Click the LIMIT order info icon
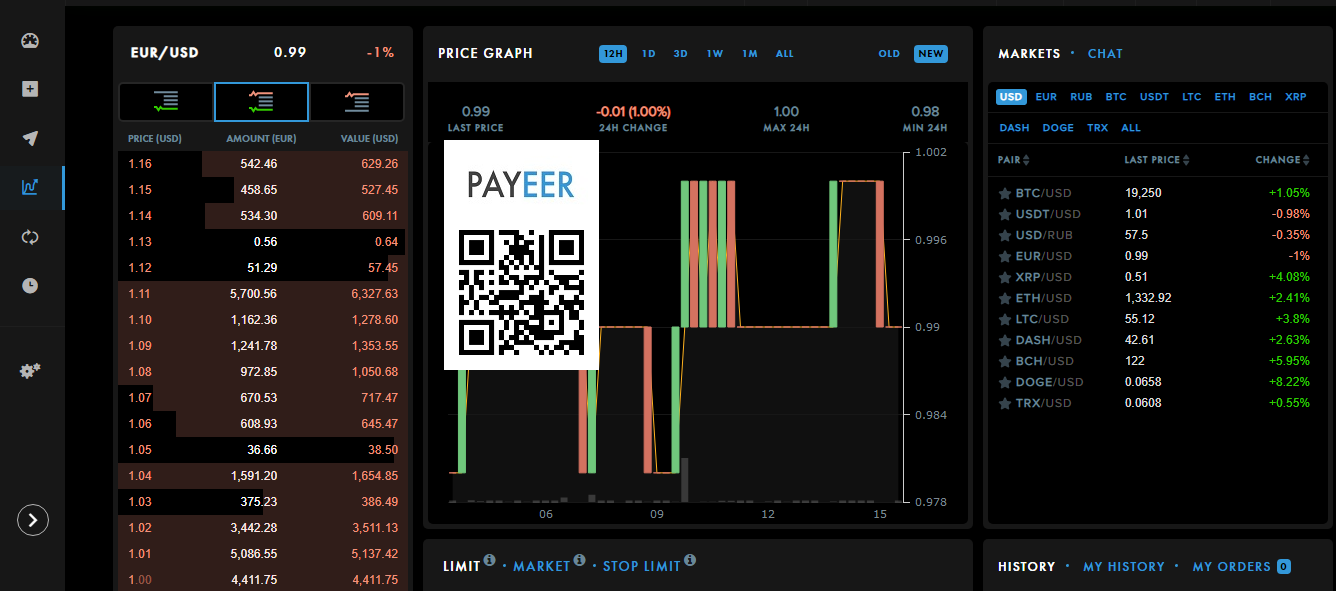This screenshot has height=591, width=1336. click(489, 560)
